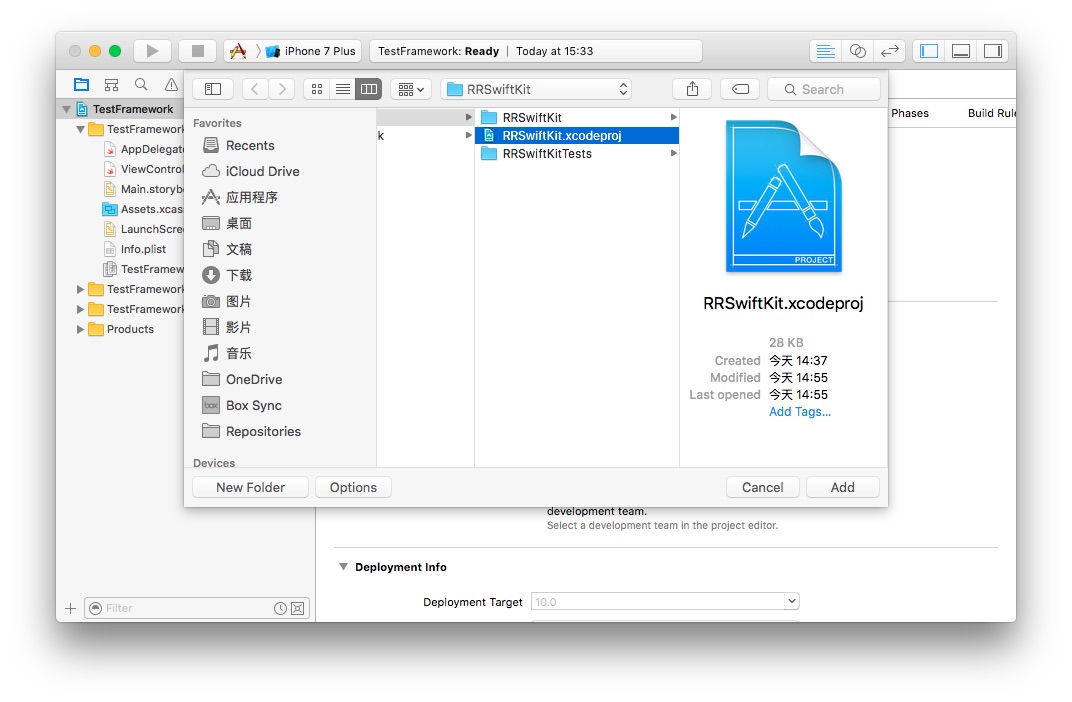
Task: Select the RRSwiftKit folder
Action: pos(577,118)
